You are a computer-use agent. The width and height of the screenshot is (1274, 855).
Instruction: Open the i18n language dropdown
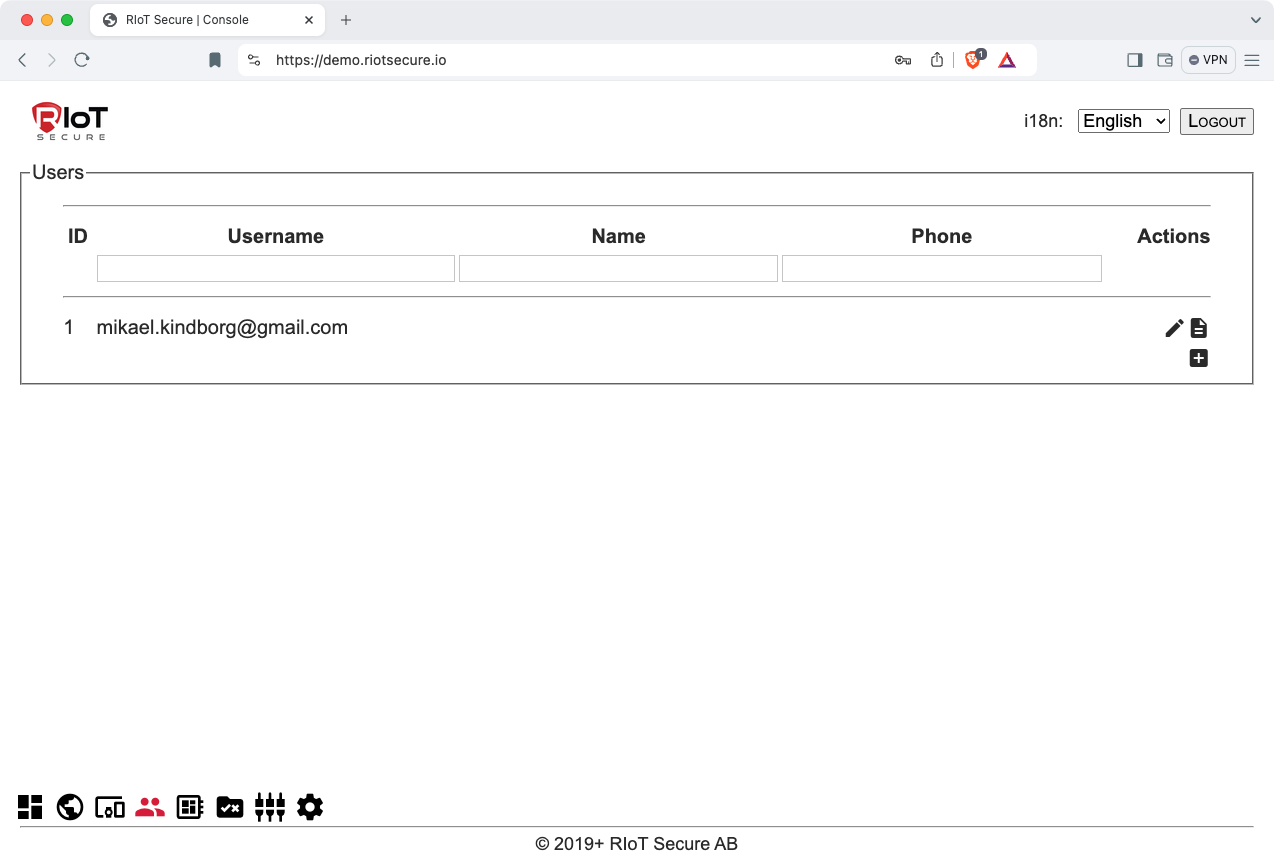[1123, 121]
